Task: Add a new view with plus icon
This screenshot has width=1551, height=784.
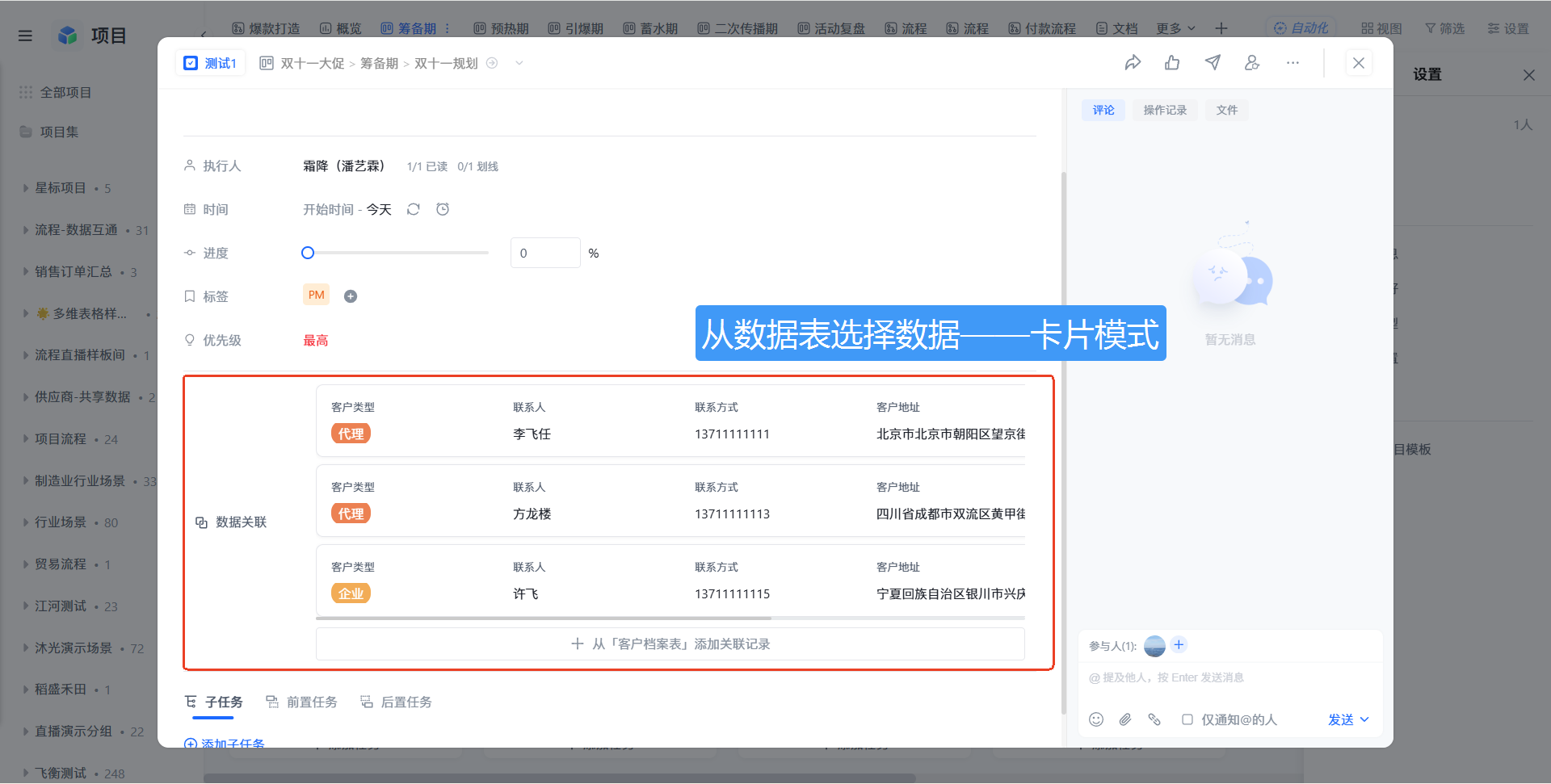Action: pos(1221,28)
